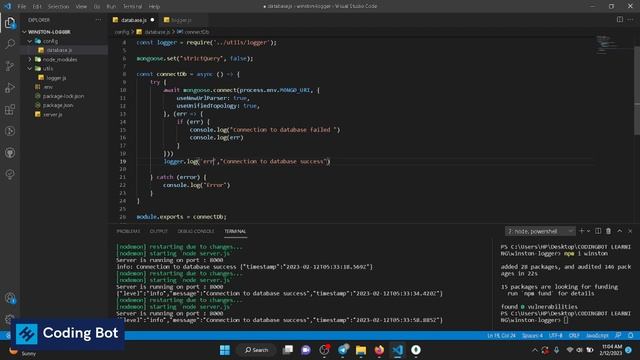Click the JavaScript language mode indicator

click(597, 336)
